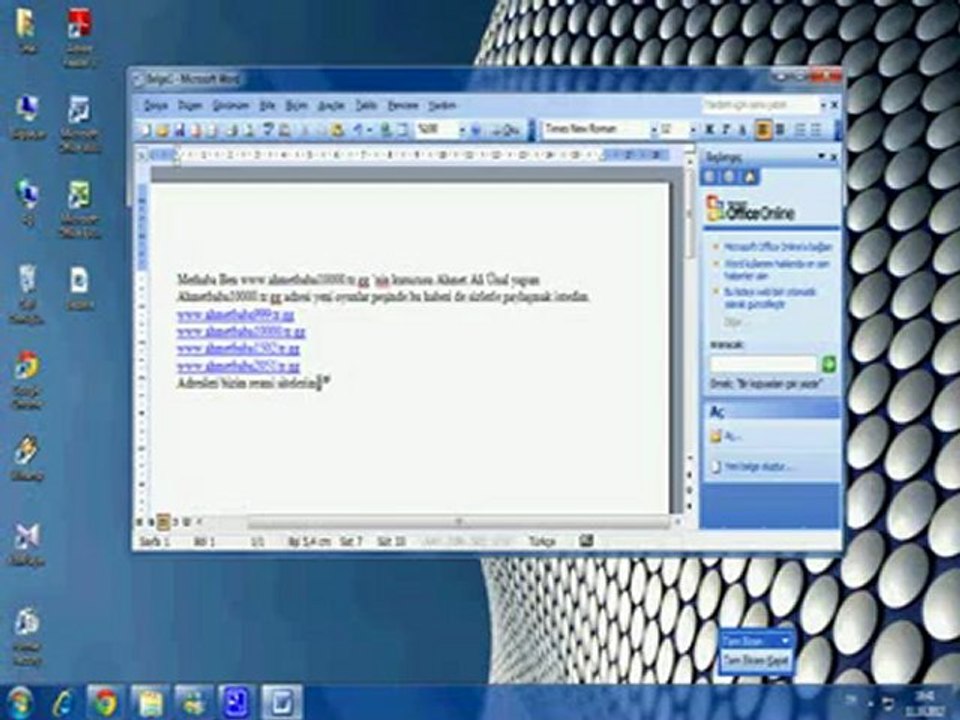This screenshot has height=720, width=960.
Task: Click the Word Help question mark icon
Action: pos(478,130)
